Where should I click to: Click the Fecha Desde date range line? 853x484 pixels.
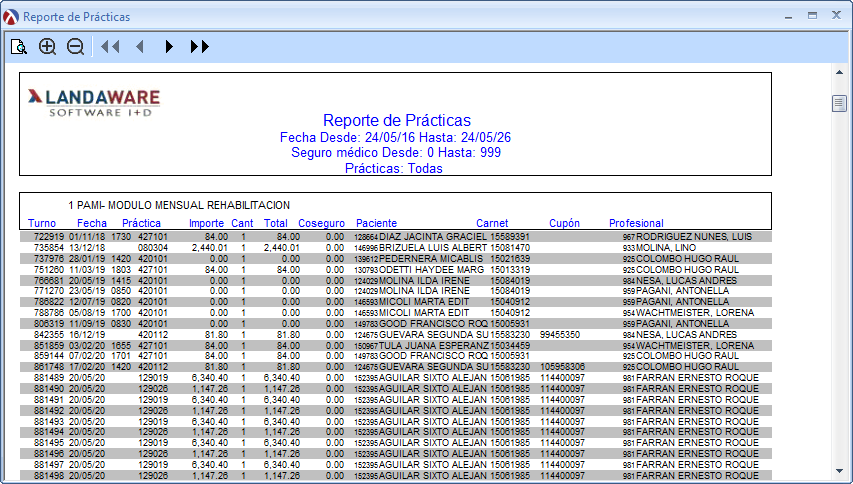point(395,137)
